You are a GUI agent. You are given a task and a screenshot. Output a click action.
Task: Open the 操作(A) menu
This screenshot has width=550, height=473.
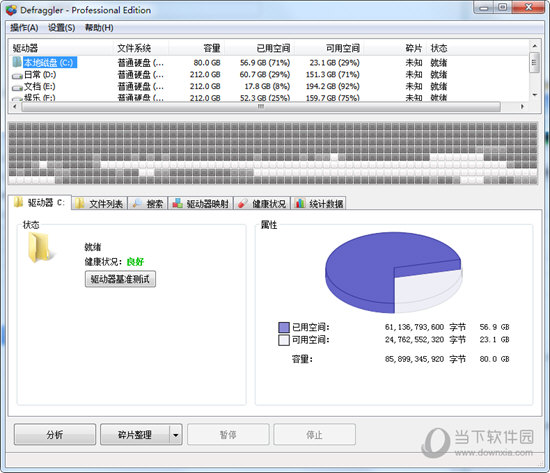[24, 28]
